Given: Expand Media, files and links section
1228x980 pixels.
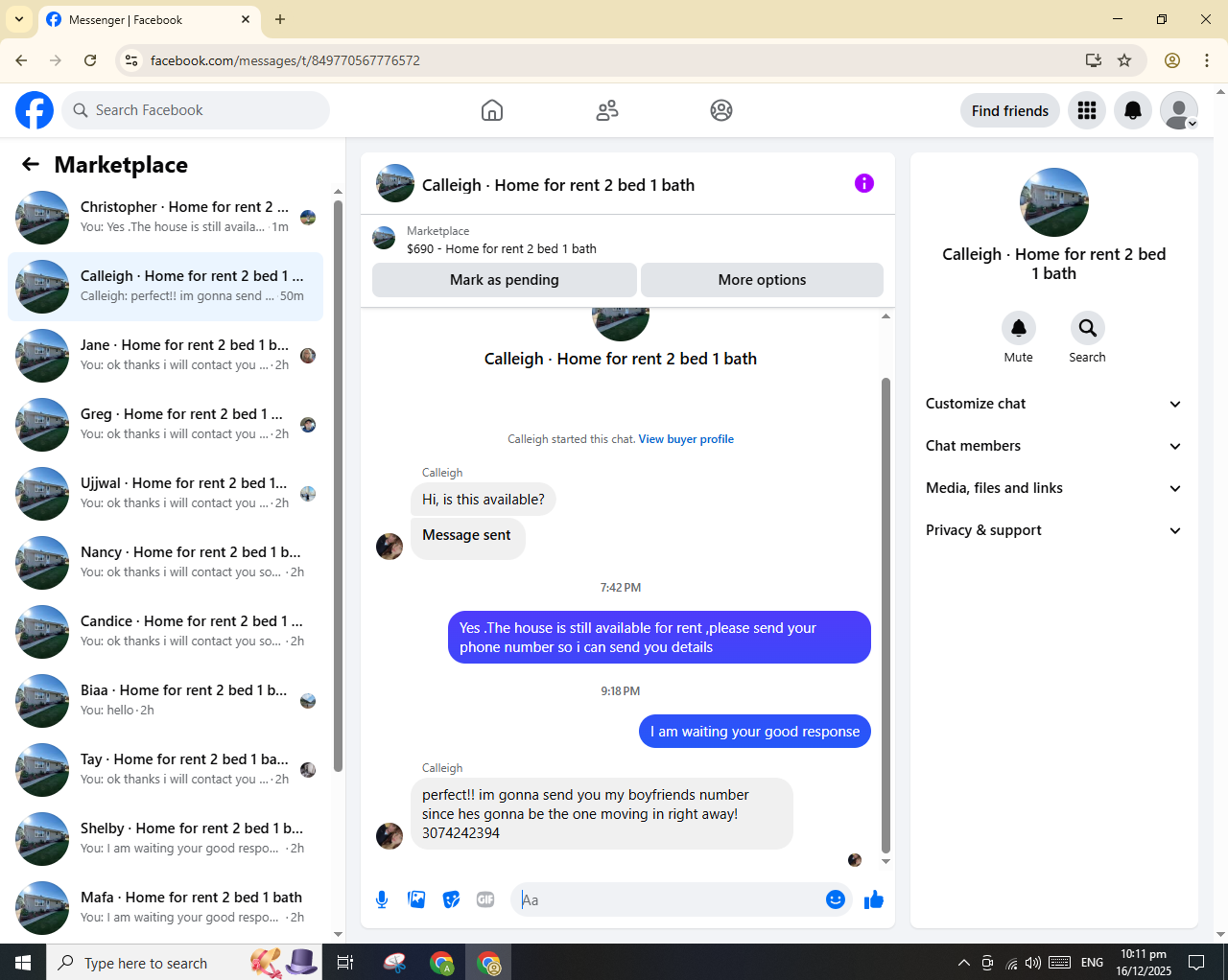Looking at the screenshot, I should 1054,488.
